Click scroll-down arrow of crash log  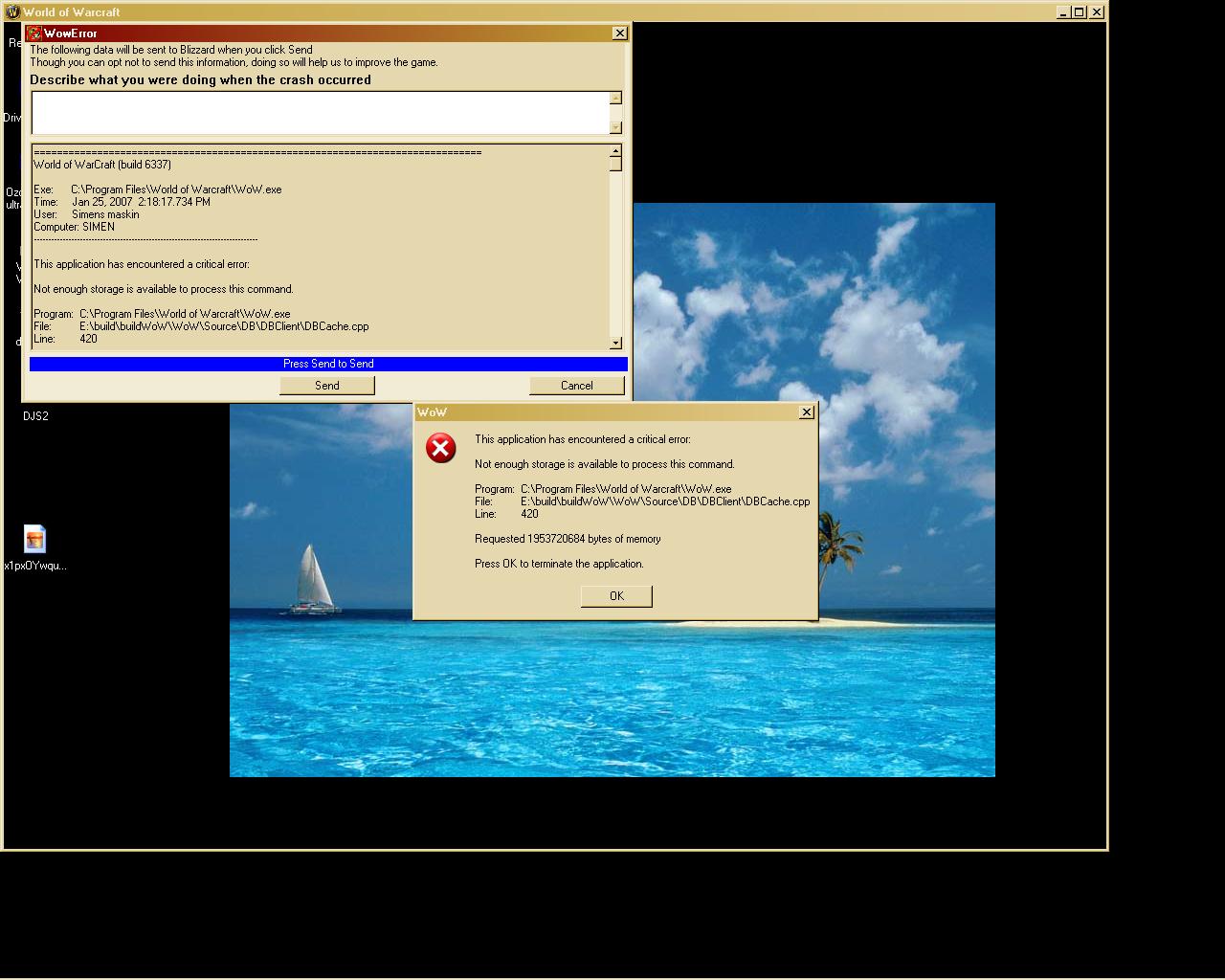(616, 343)
